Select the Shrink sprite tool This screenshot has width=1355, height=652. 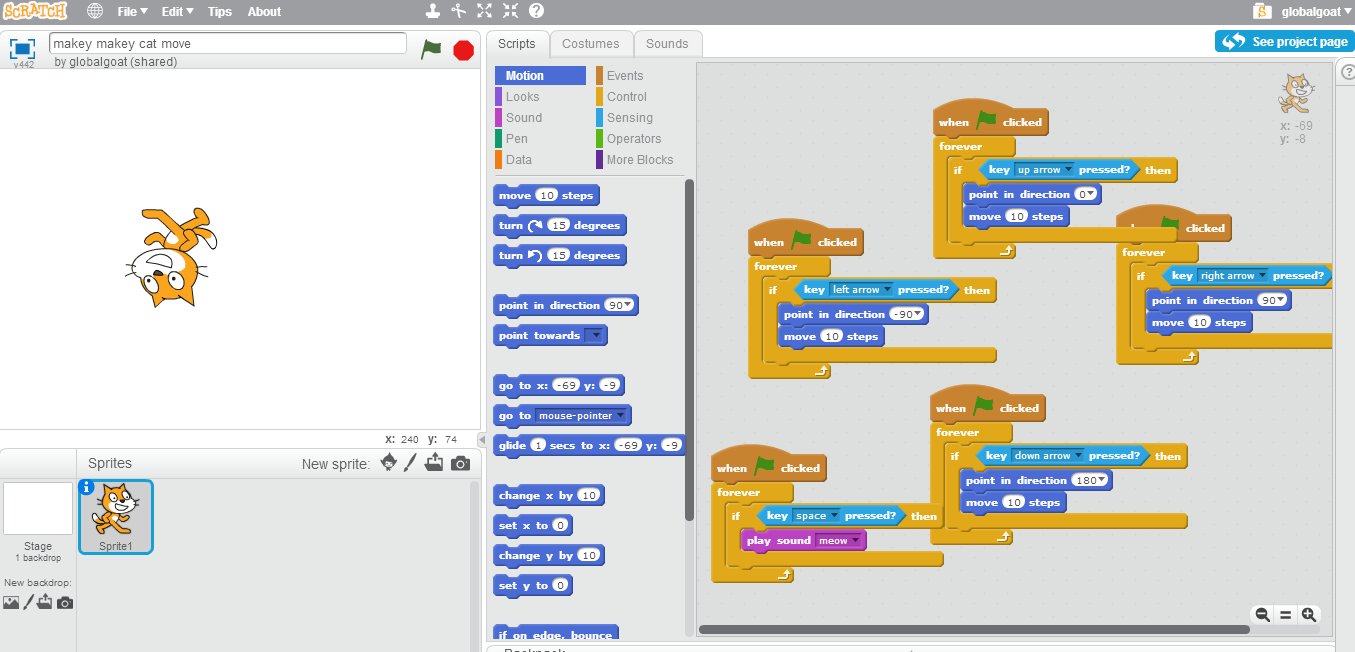(510, 11)
